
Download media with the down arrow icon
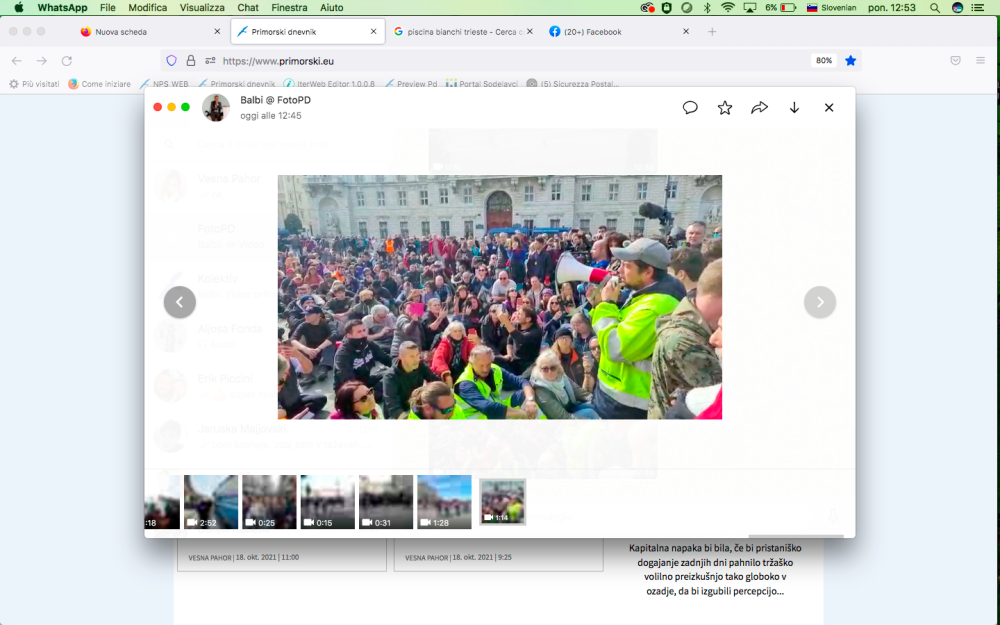(x=794, y=108)
